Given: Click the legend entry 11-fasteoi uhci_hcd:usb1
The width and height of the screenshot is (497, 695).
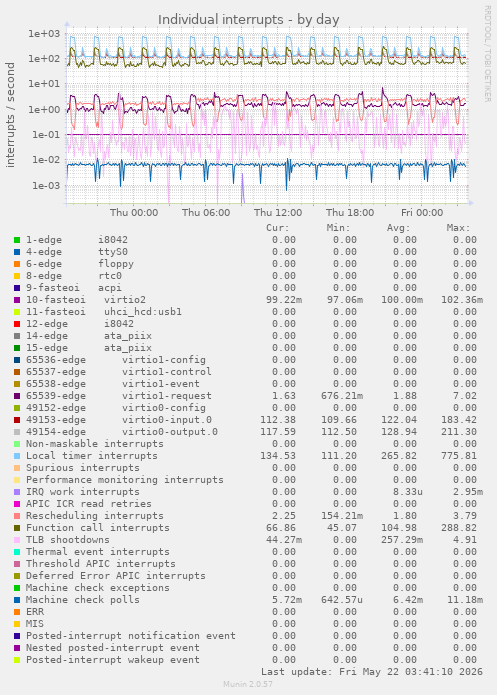Looking at the screenshot, I should coord(104,312).
